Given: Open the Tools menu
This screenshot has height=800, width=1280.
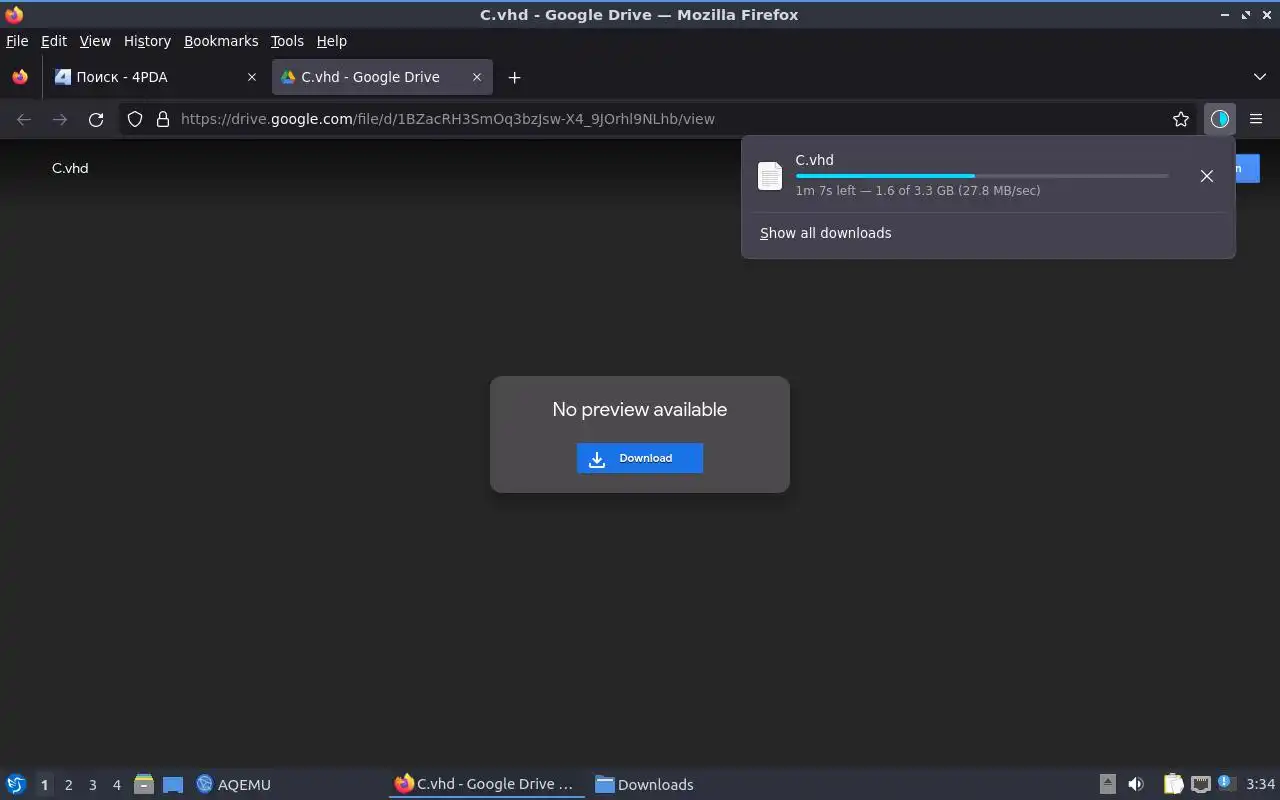Looking at the screenshot, I should tap(287, 41).
